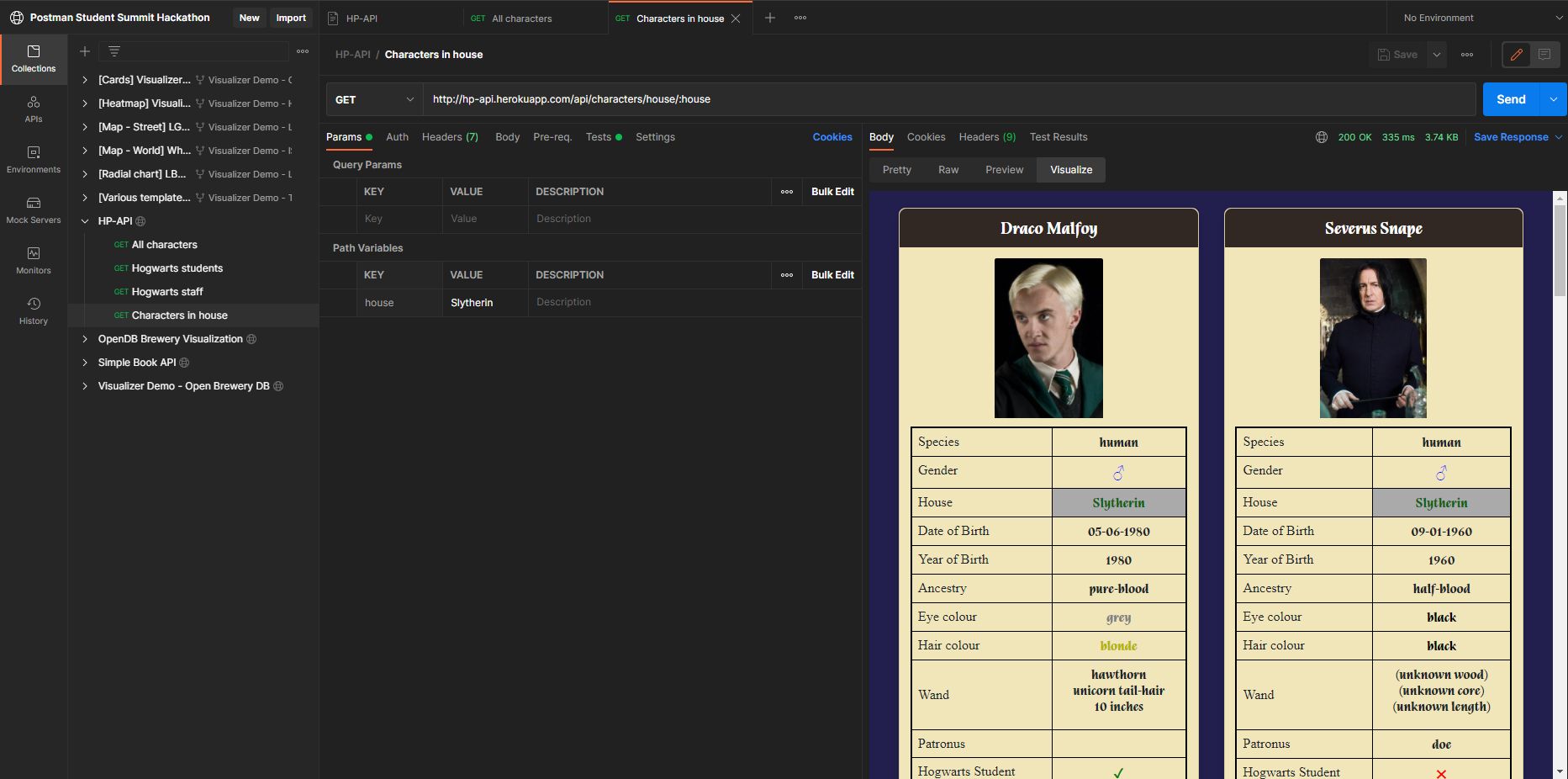The width and height of the screenshot is (1568, 779).
Task: Switch to the HP-API documentation tab
Action: click(391, 19)
